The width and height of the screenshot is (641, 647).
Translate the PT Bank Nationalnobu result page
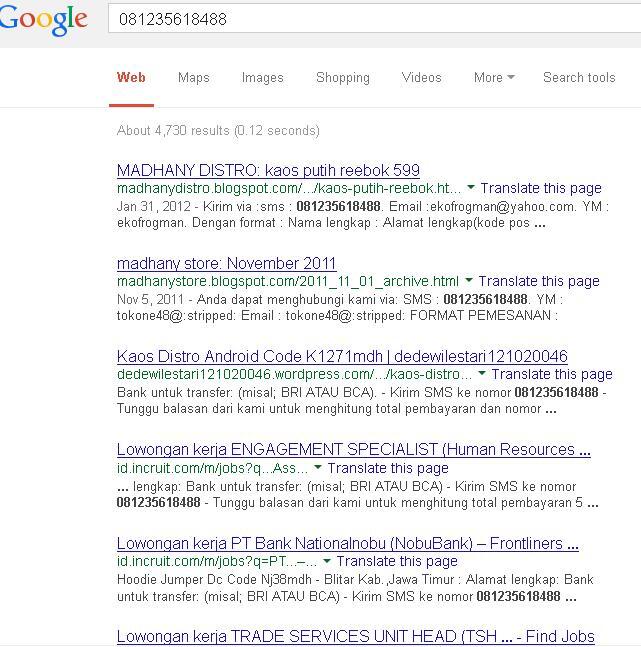pyautogui.click(x=397, y=561)
